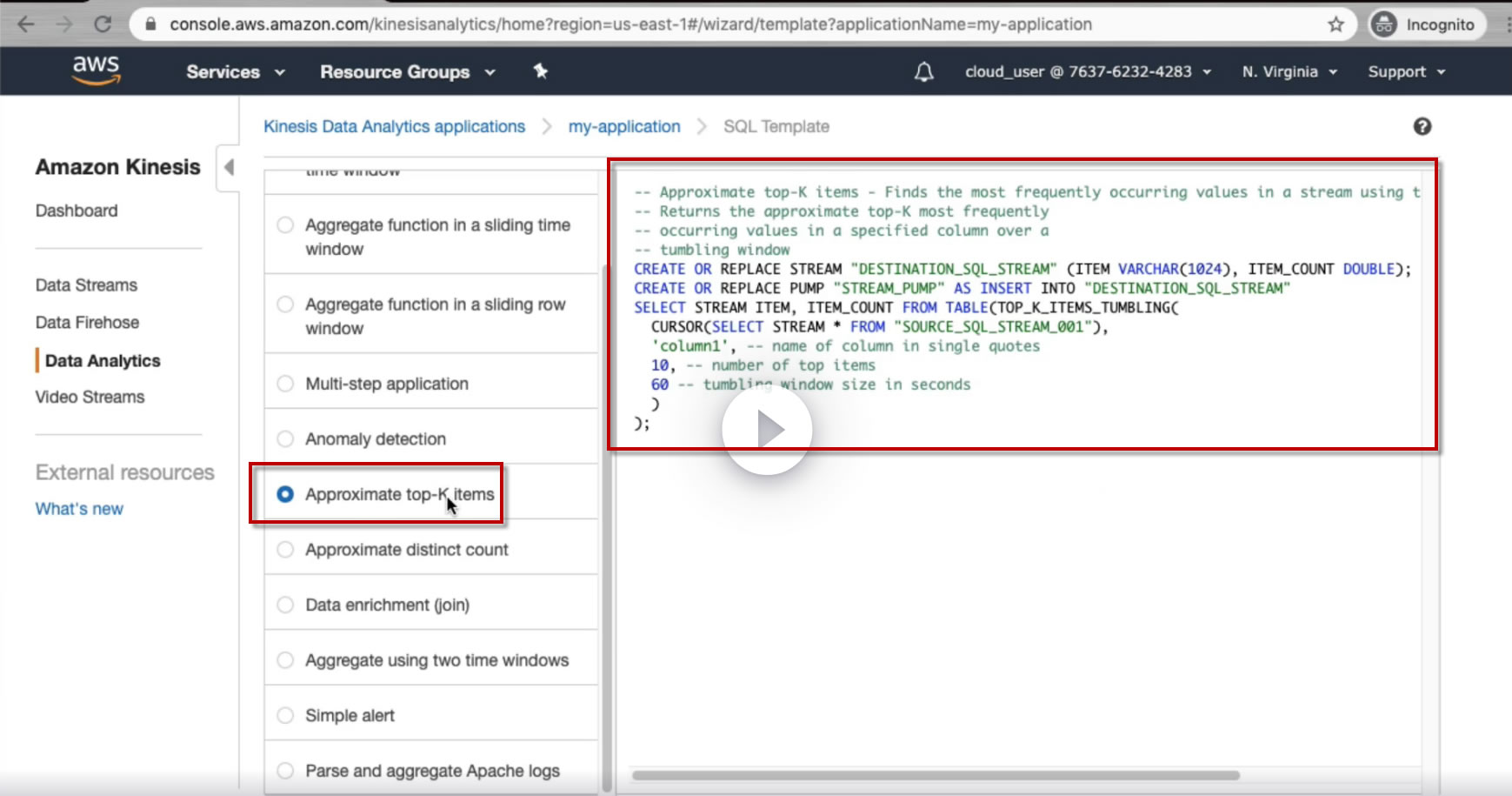Viewport: 1512px width, 796px height.
Task: Open the N. Virginia region selector
Action: coord(1289,72)
